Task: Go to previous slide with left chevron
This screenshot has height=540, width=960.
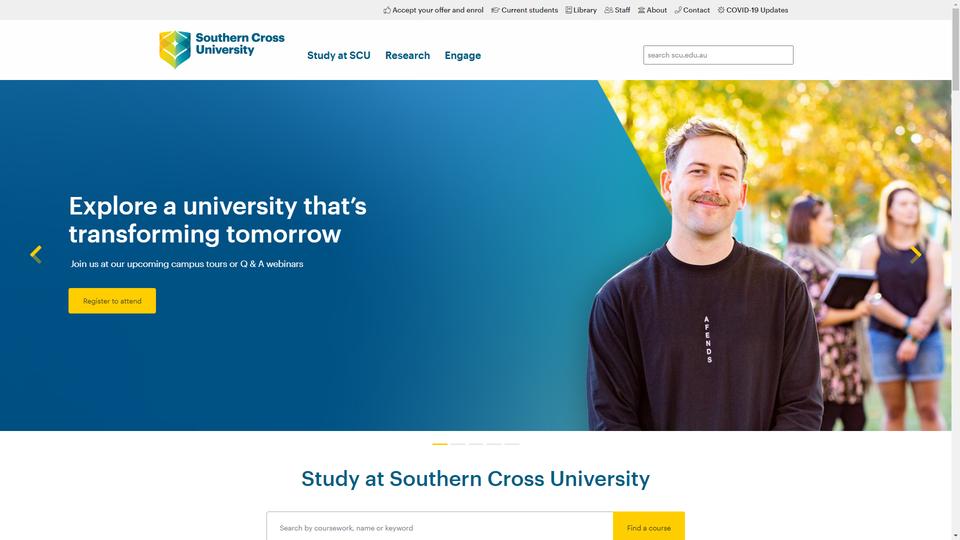Action: (36, 254)
